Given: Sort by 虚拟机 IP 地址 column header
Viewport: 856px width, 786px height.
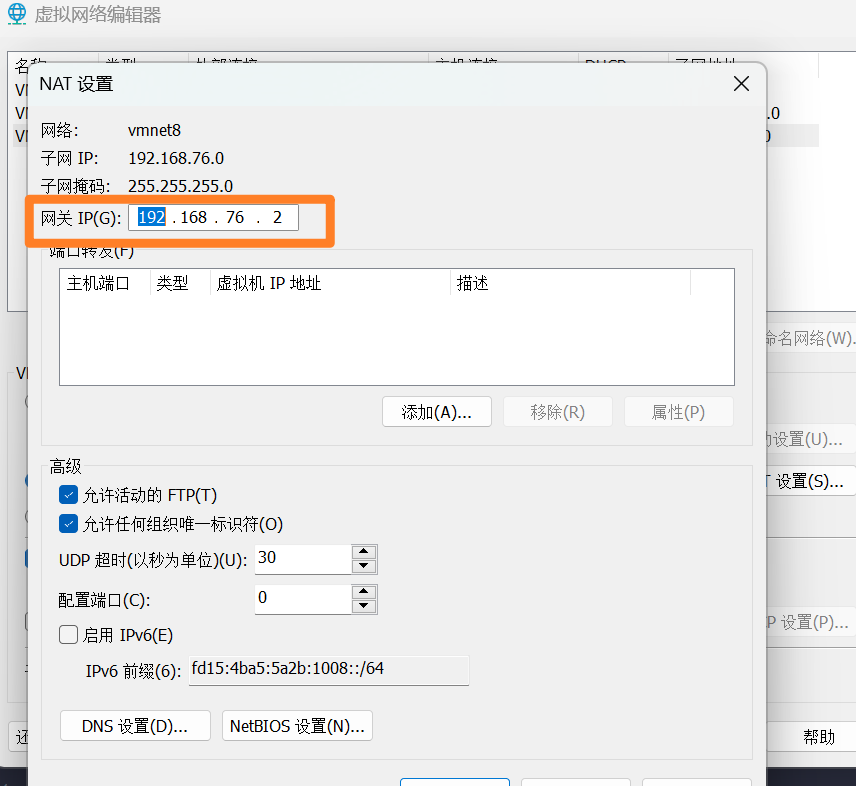Looking at the screenshot, I should tap(330, 283).
